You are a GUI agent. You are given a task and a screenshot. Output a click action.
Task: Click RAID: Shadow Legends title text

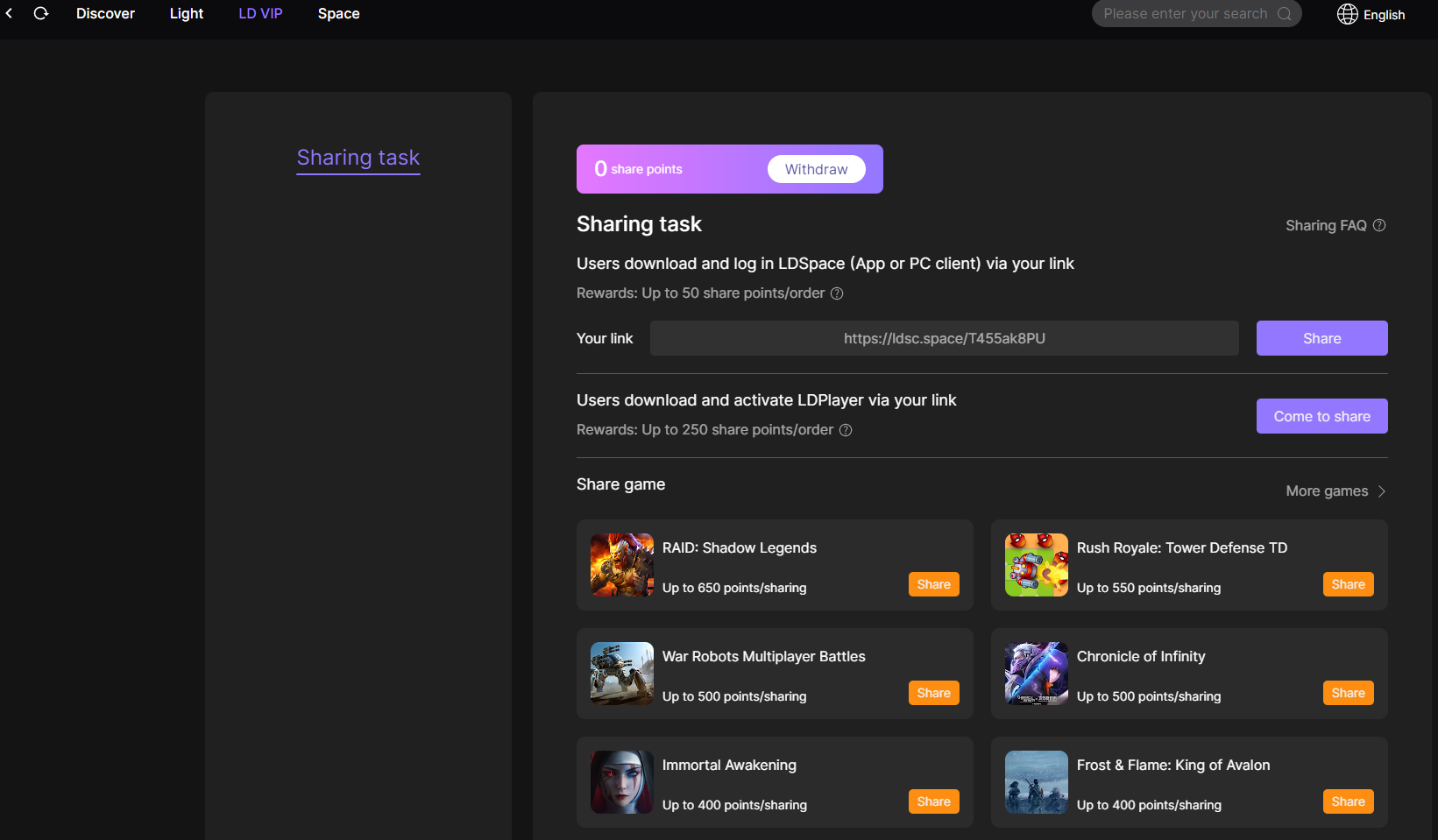[740, 547]
